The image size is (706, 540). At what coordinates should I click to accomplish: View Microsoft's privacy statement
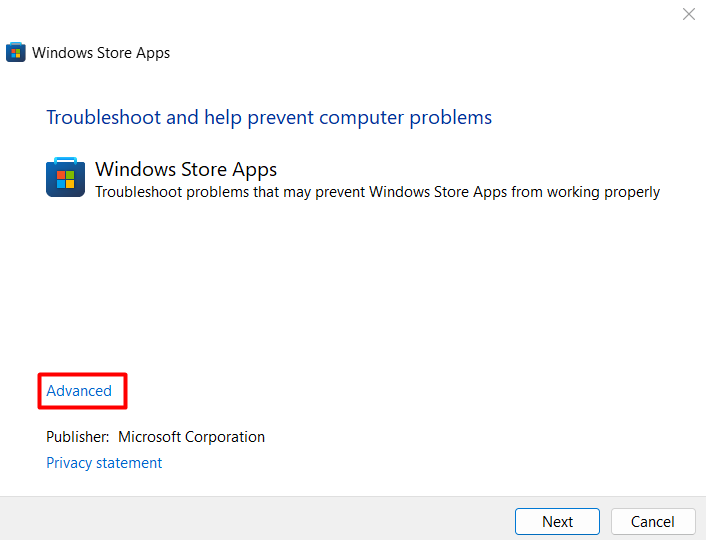[104, 463]
